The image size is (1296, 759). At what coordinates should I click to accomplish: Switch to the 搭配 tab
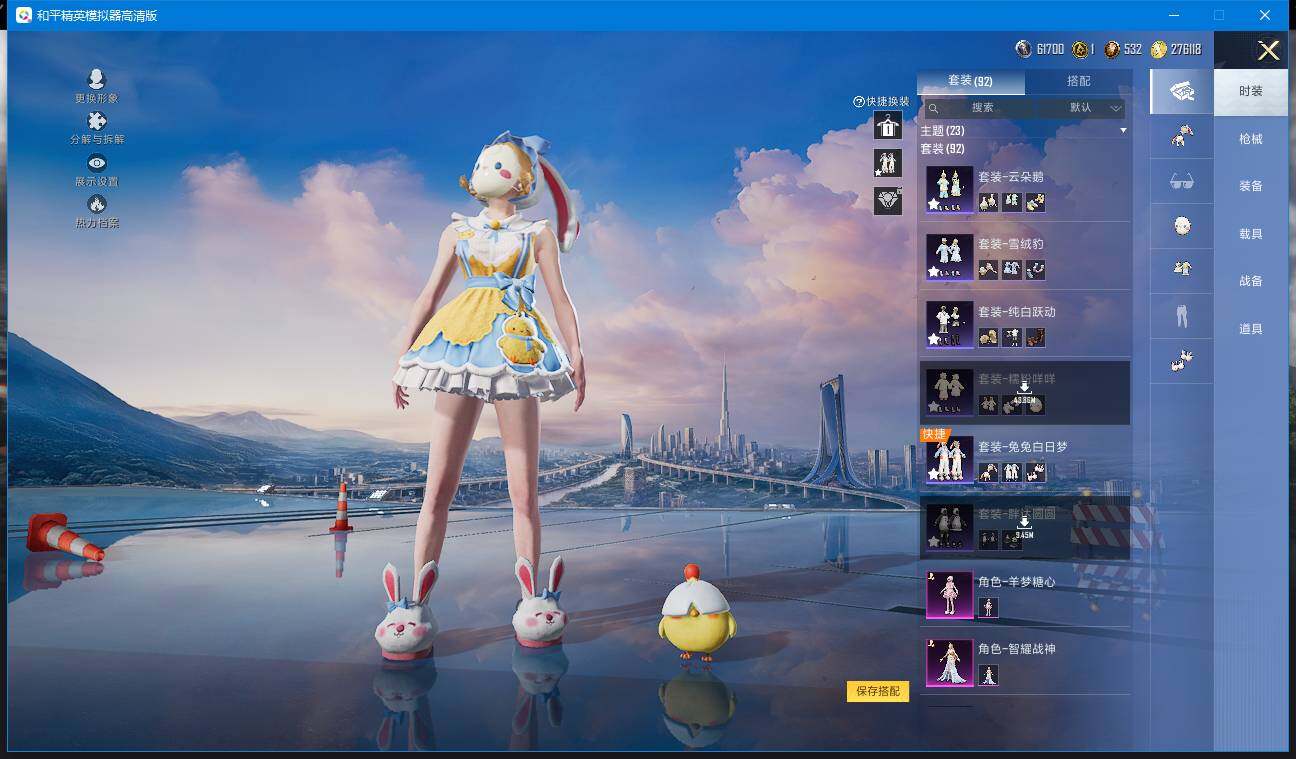1078,81
